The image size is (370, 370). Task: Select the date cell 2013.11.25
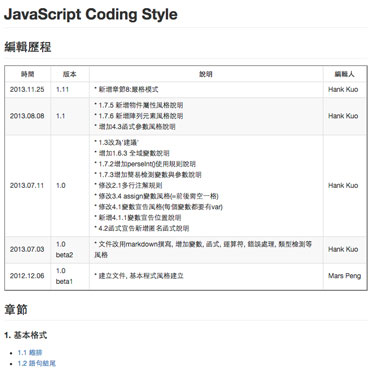tap(27, 89)
